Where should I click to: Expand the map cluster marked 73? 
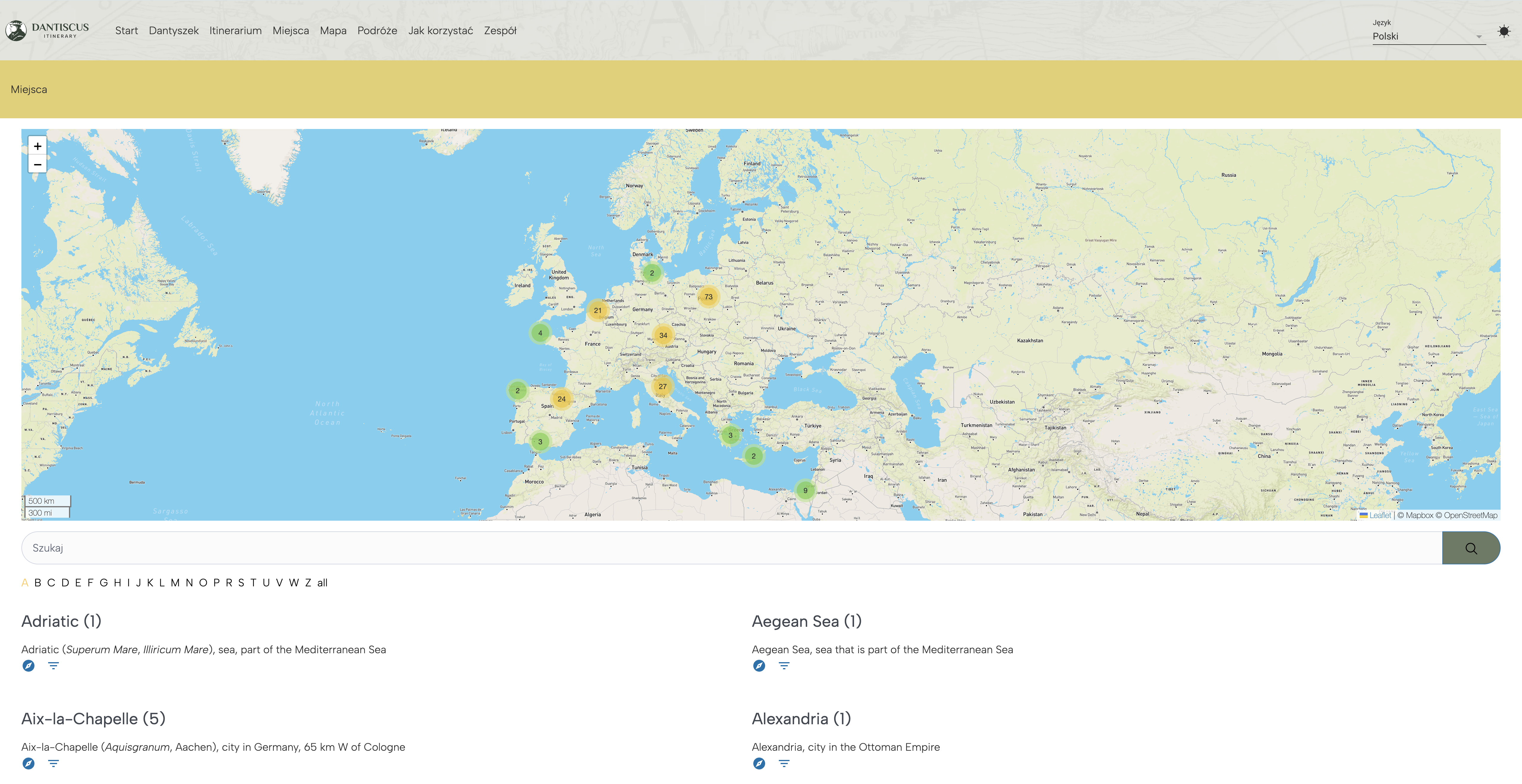tap(708, 297)
